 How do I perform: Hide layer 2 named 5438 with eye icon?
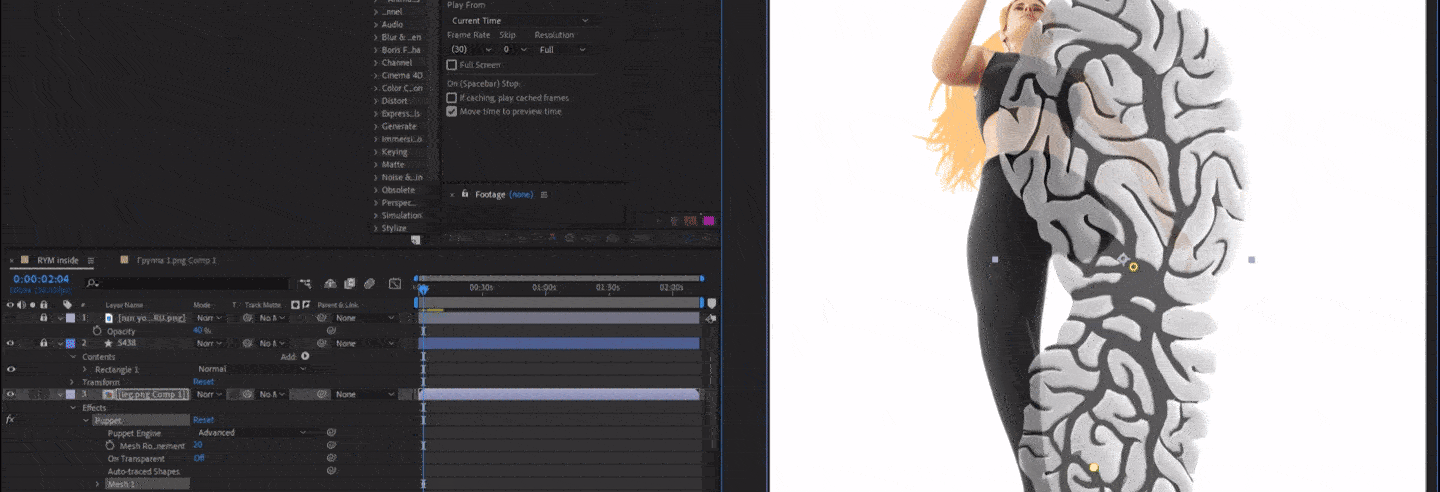click(x=11, y=343)
